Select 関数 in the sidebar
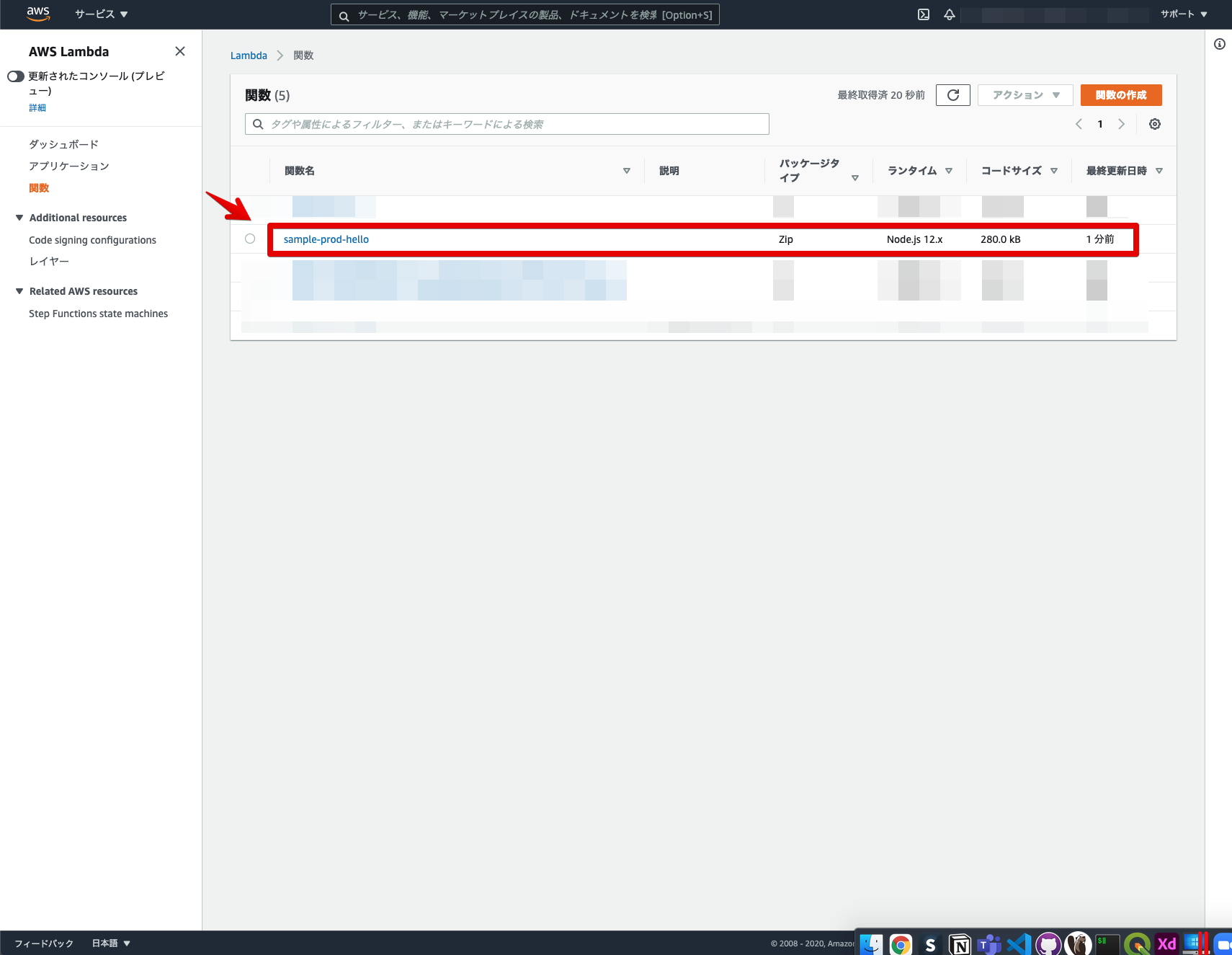This screenshot has width=1232, height=955. coord(39,188)
